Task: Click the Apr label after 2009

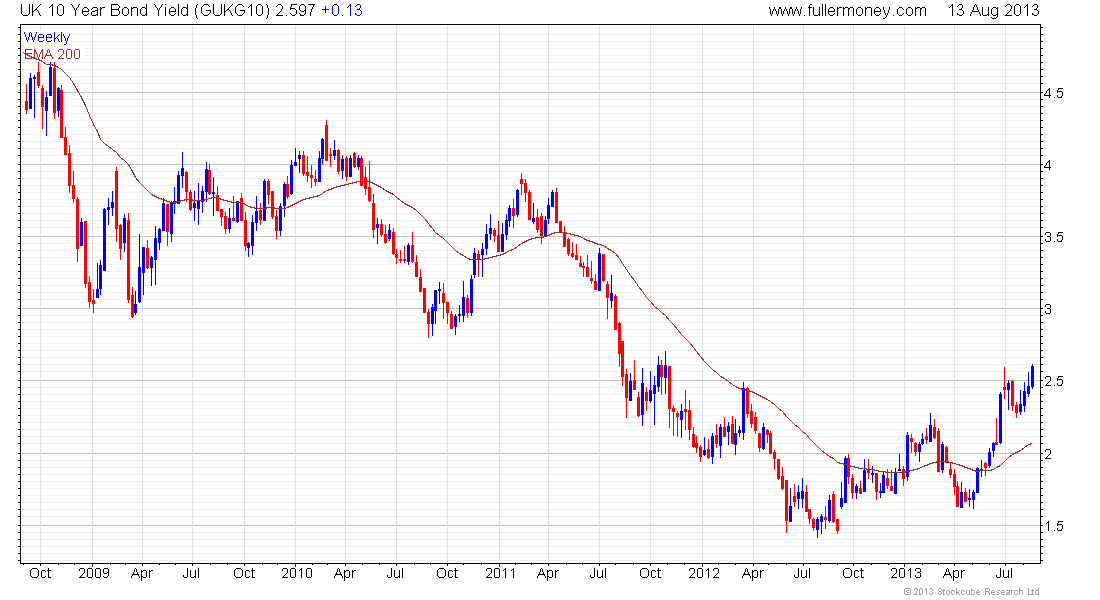Action: (142, 573)
